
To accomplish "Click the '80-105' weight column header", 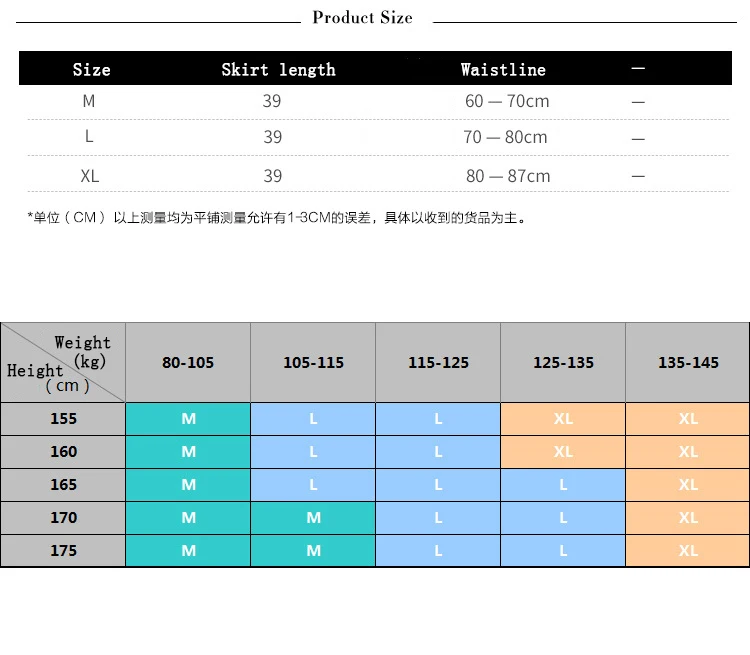I will [188, 363].
